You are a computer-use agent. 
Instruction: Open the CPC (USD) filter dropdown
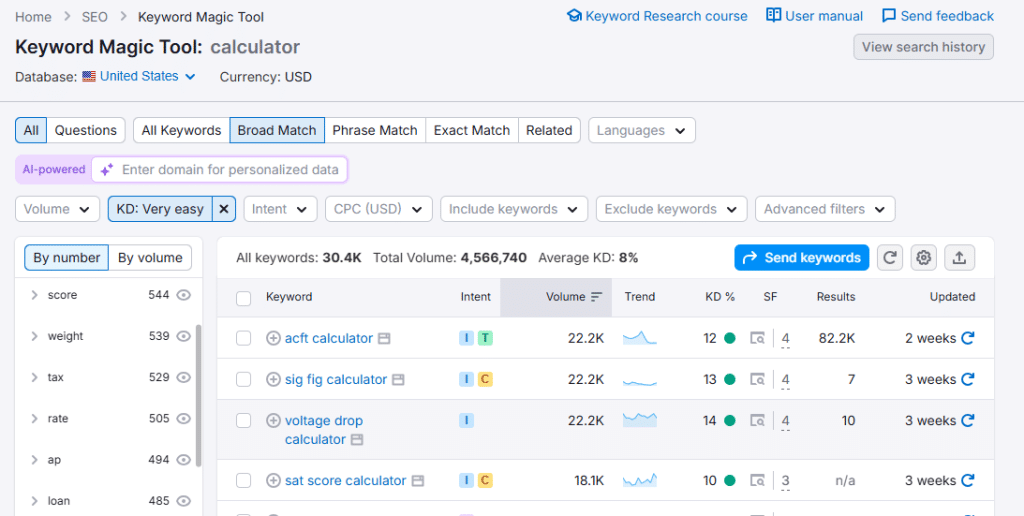379,209
